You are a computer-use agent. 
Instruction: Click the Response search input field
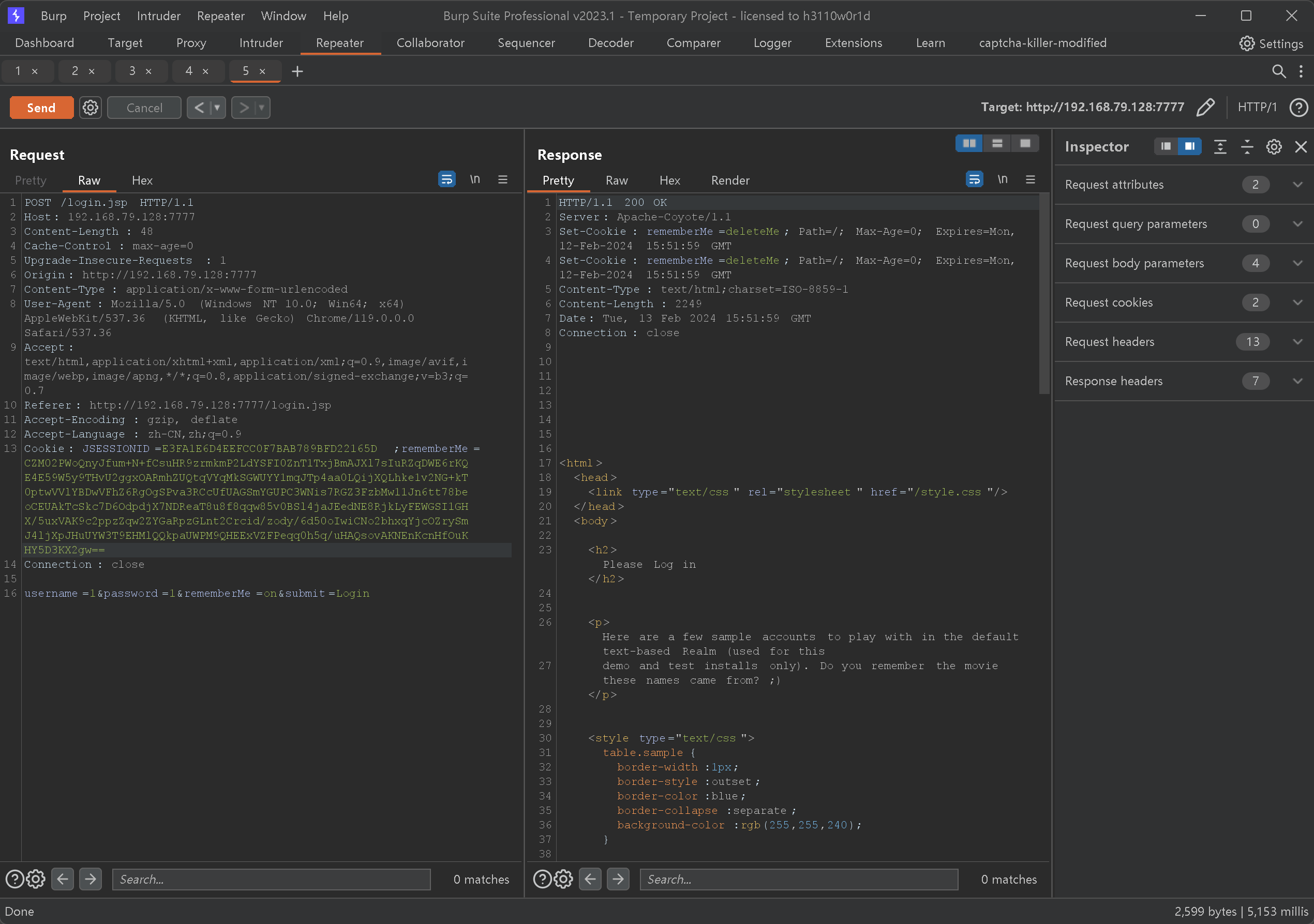(x=798, y=880)
